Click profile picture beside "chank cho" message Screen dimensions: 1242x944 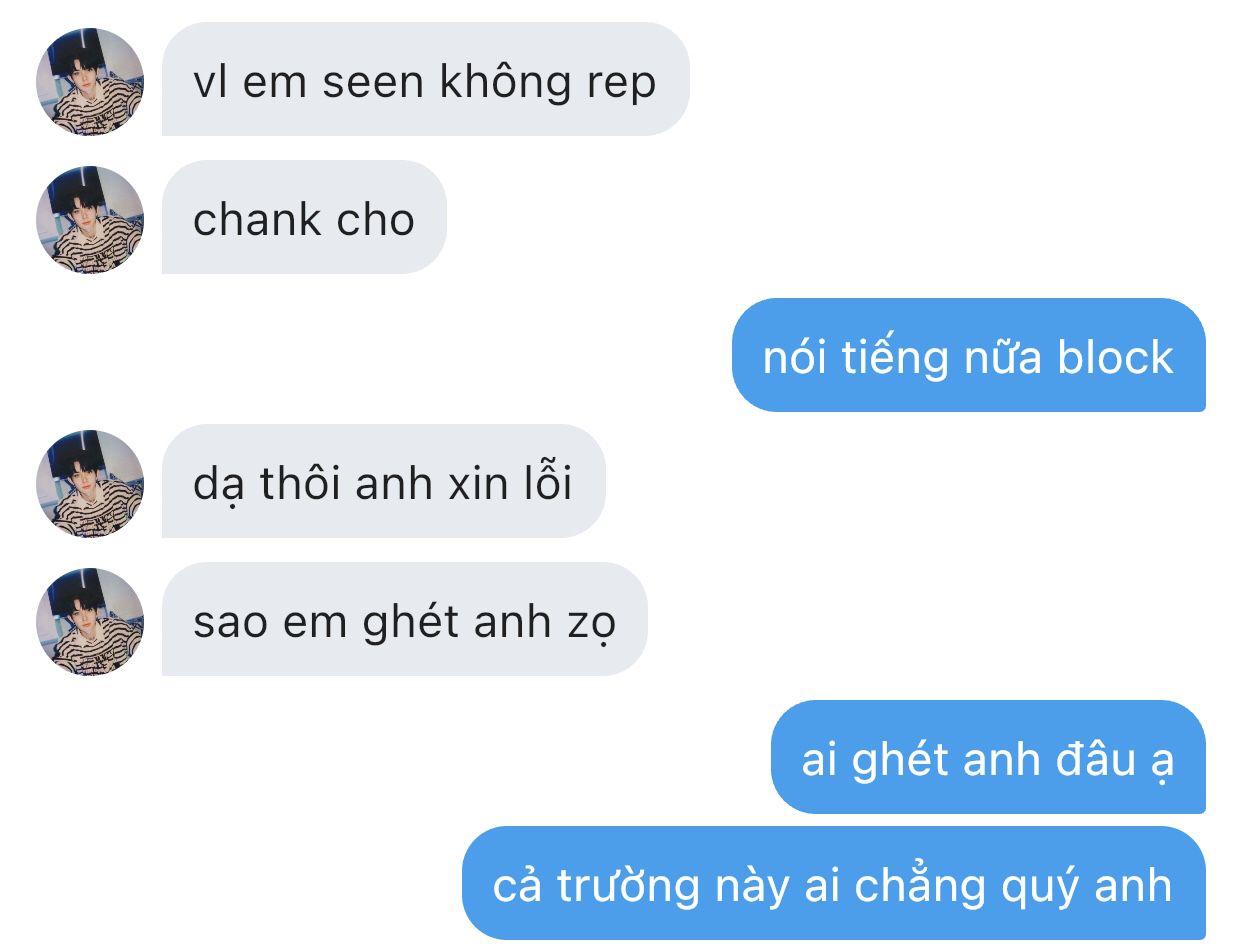pyautogui.click(x=90, y=219)
